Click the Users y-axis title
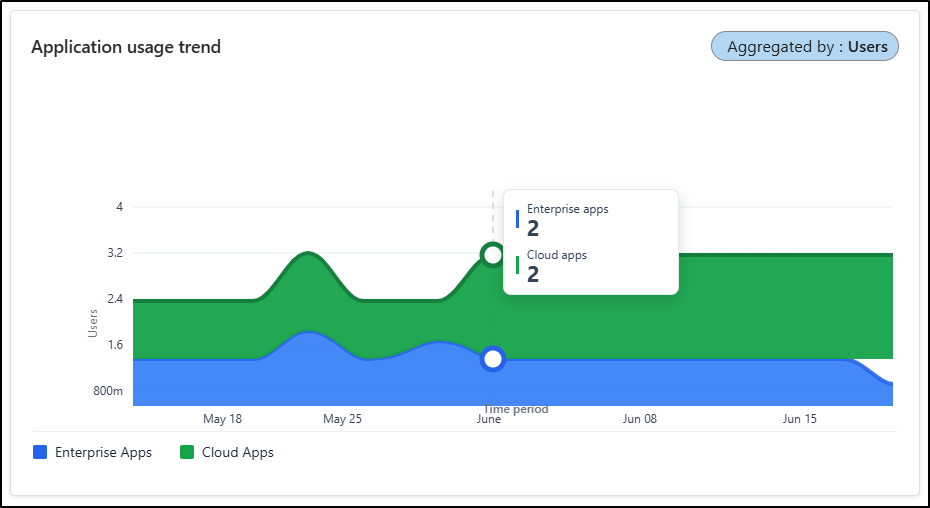930x508 pixels. pos(93,323)
